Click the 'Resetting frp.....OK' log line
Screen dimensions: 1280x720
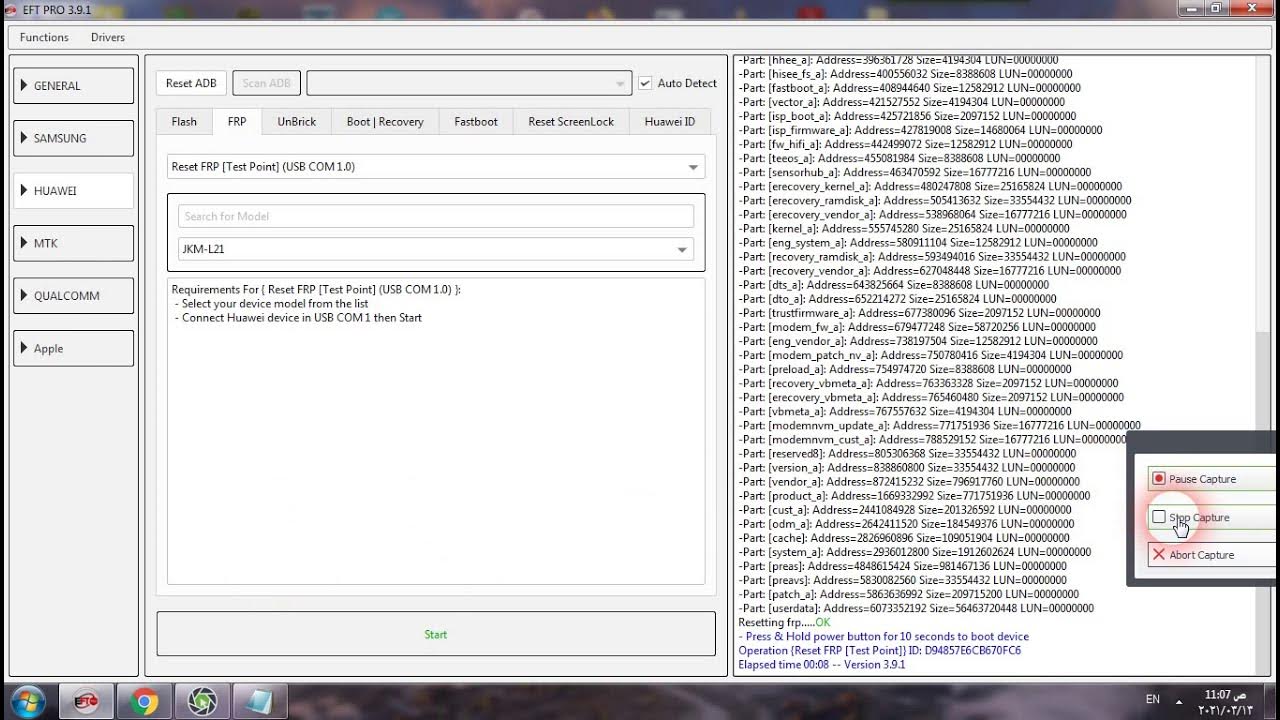[x=784, y=622]
